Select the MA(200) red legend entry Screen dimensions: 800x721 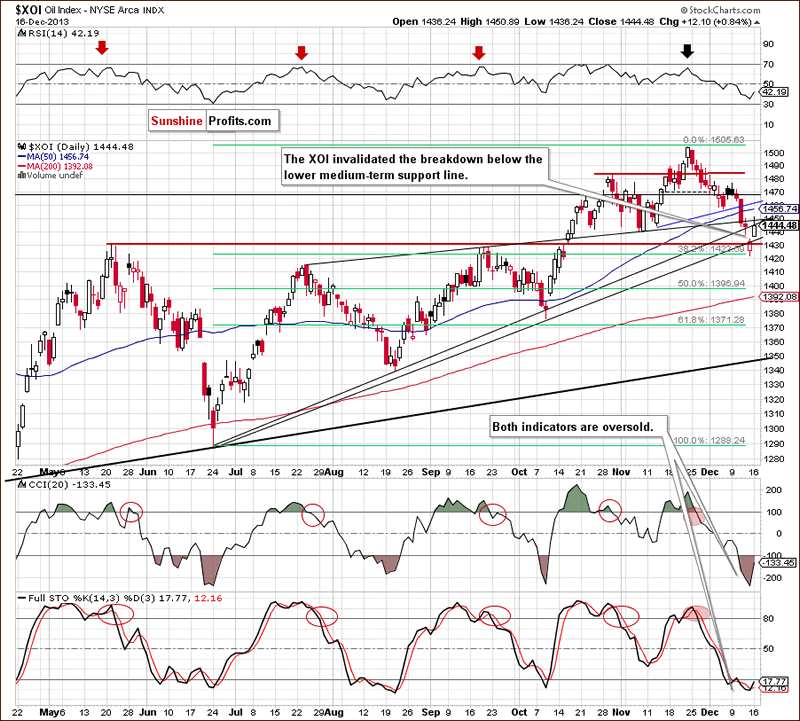(x=55, y=166)
